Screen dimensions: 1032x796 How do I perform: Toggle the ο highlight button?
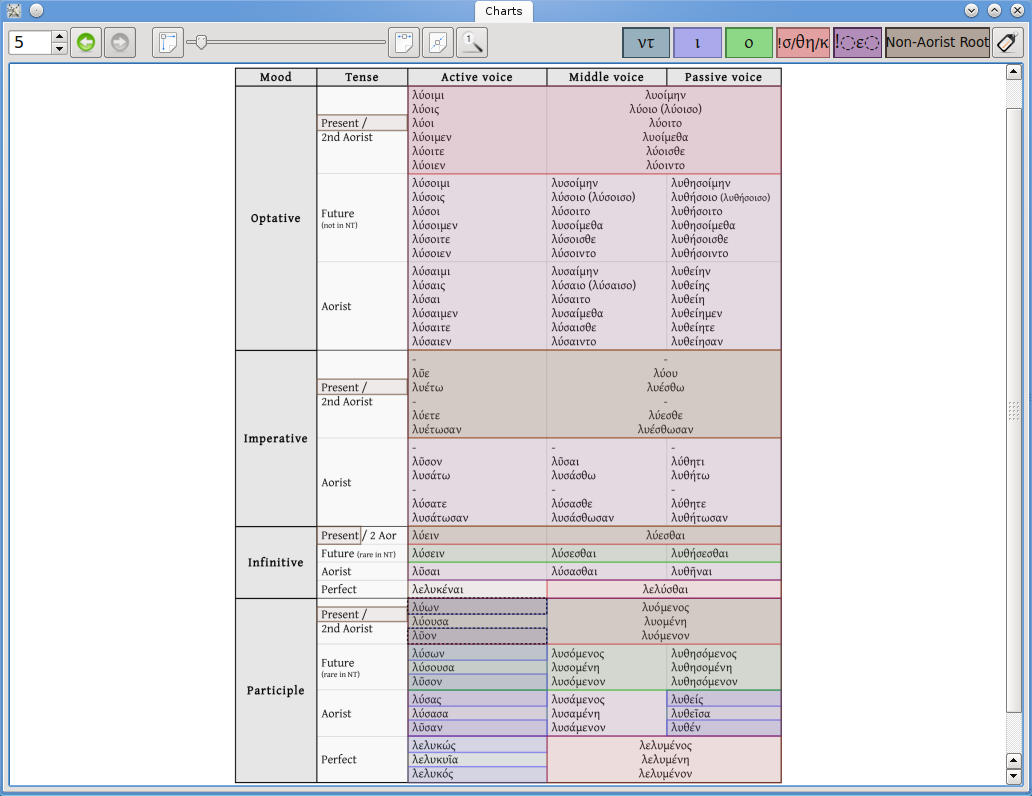point(749,43)
